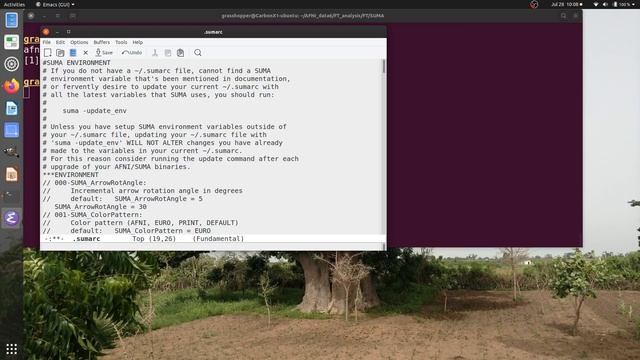Maximize the .sumarc Emacs window
The height and width of the screenshot is (360, 640).
[x=69, y=32]
